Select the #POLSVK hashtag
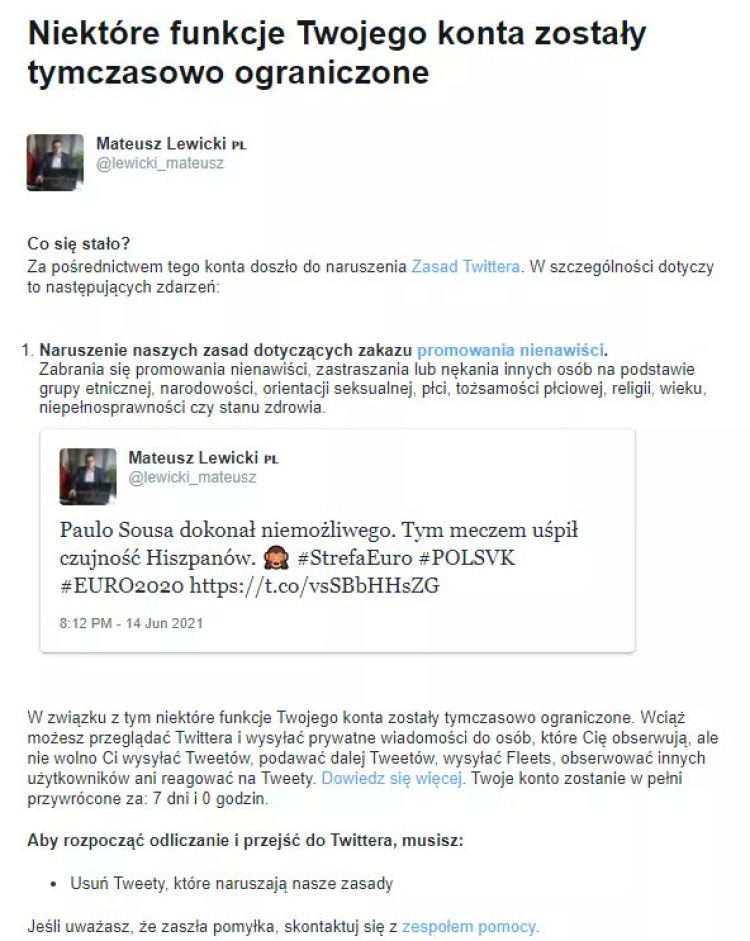Image resolution: width=750 pixels, height=941 pixels. pyautogui.click(x=467, y=558)
